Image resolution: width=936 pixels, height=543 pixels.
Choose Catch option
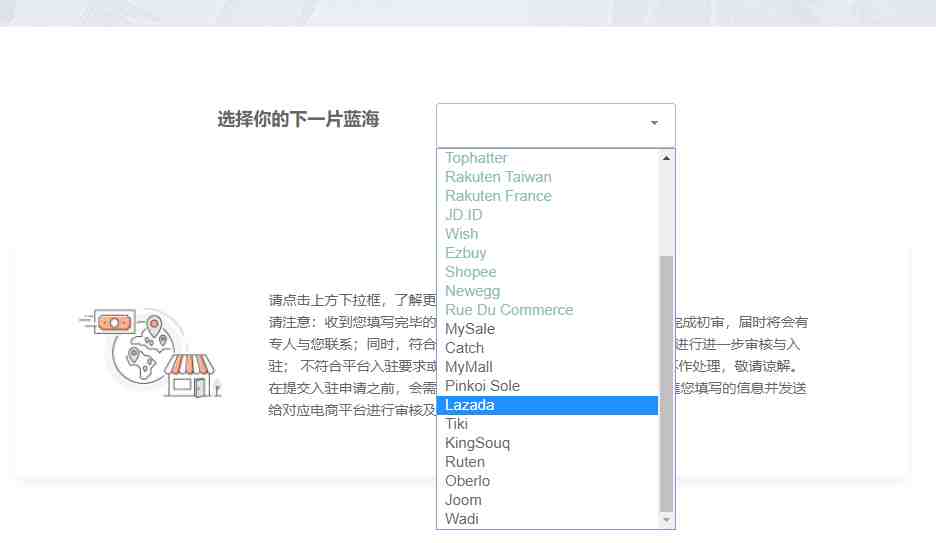click(x=547, y=348)
